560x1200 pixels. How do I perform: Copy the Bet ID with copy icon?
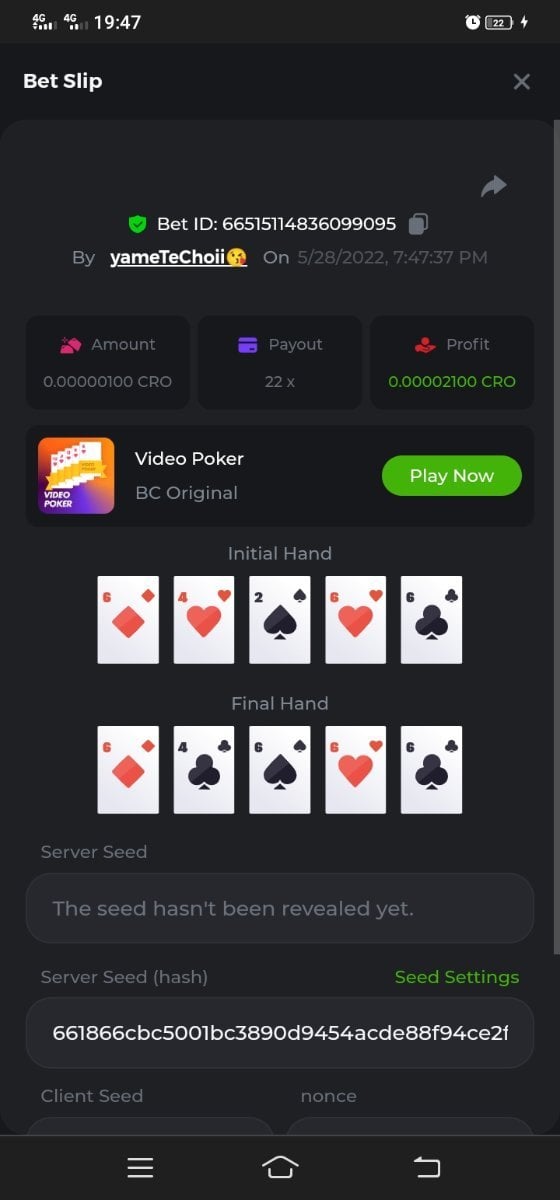(420, 223)
